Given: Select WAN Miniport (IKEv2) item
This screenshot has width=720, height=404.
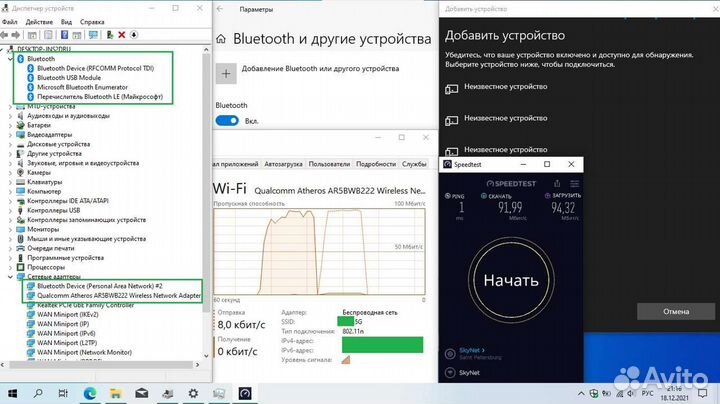Looking at the screenshot, I should pyautogui.click(x=68, y=314).
